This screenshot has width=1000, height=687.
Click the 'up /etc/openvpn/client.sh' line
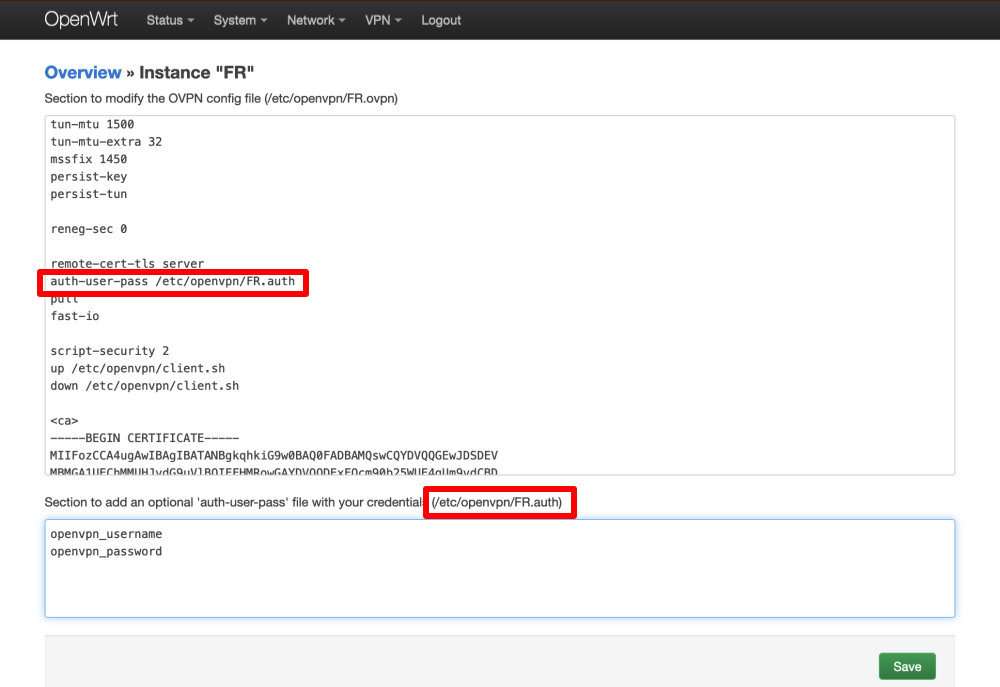pos(138,369)
